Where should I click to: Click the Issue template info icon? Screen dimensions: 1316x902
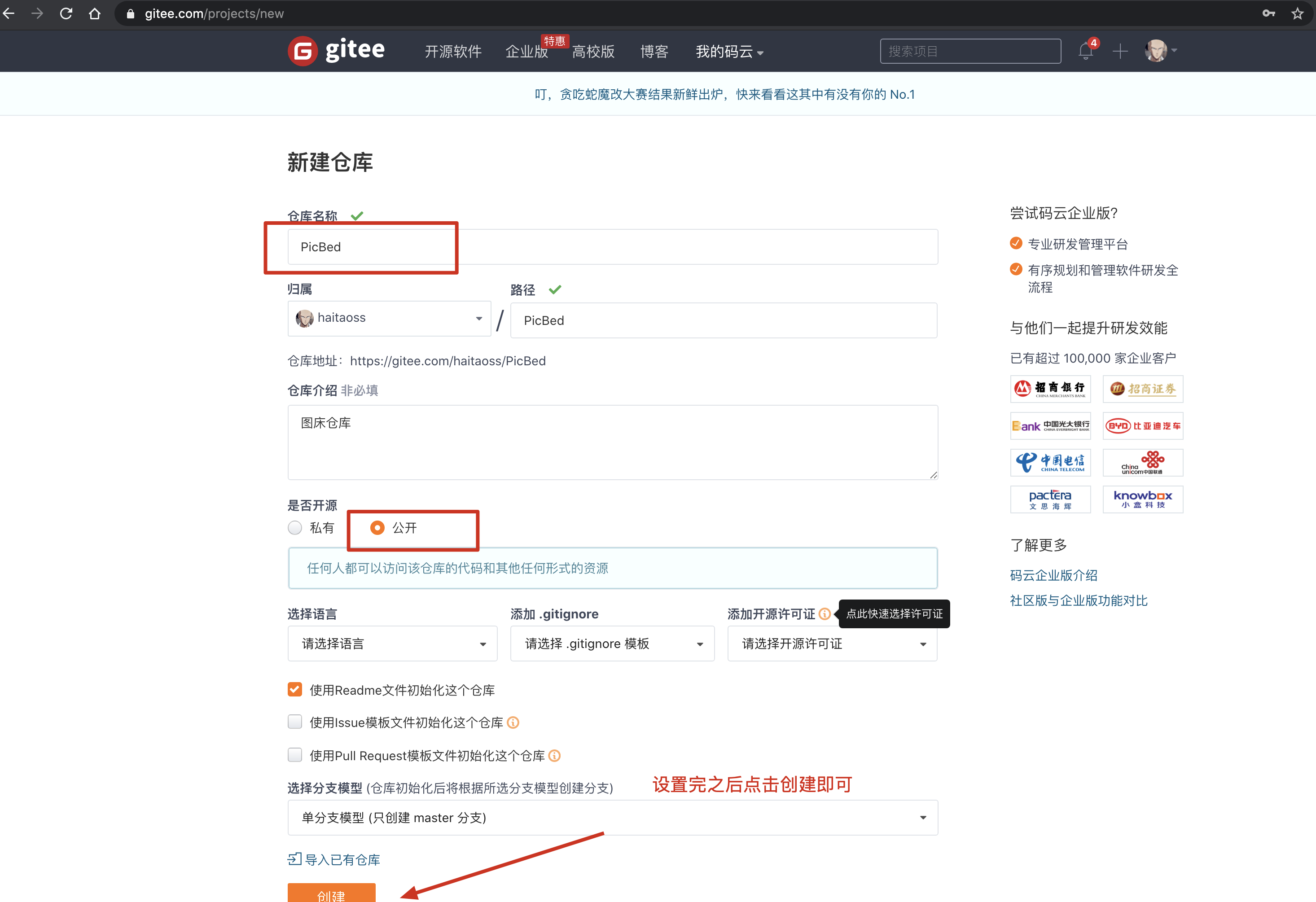click(513, 722)
